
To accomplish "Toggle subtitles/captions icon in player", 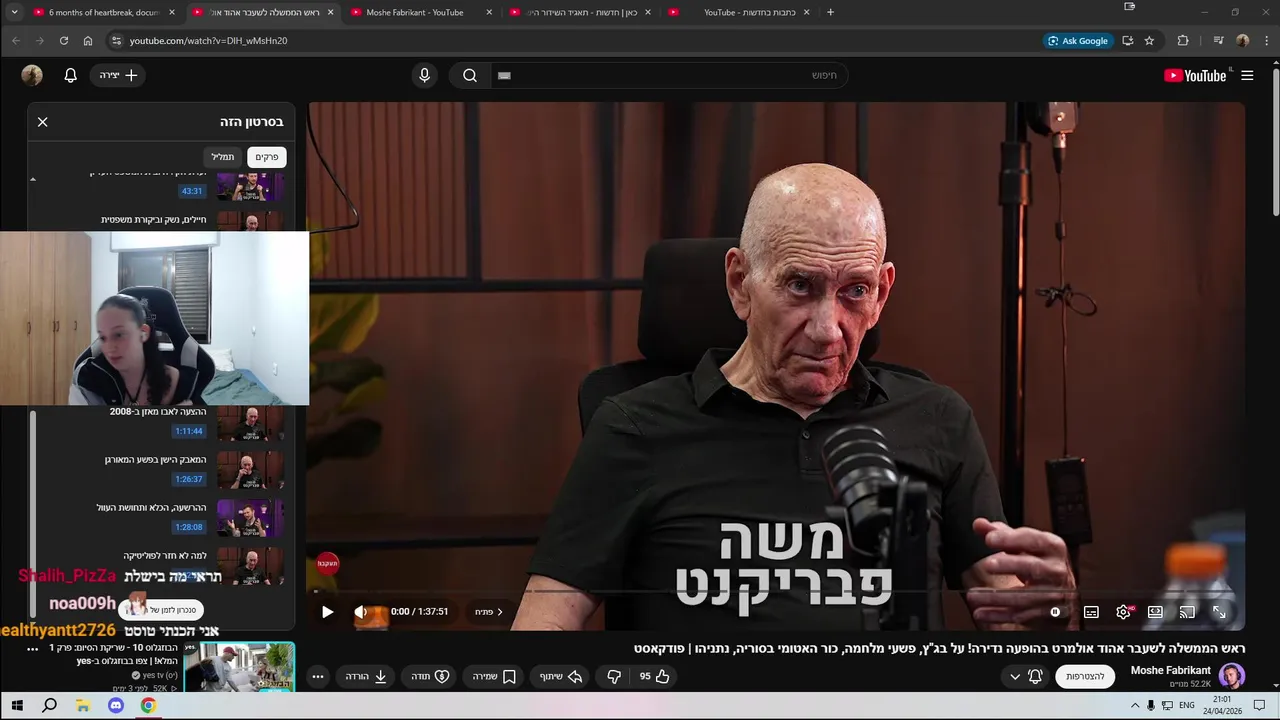I will [x=1091, y=612].
